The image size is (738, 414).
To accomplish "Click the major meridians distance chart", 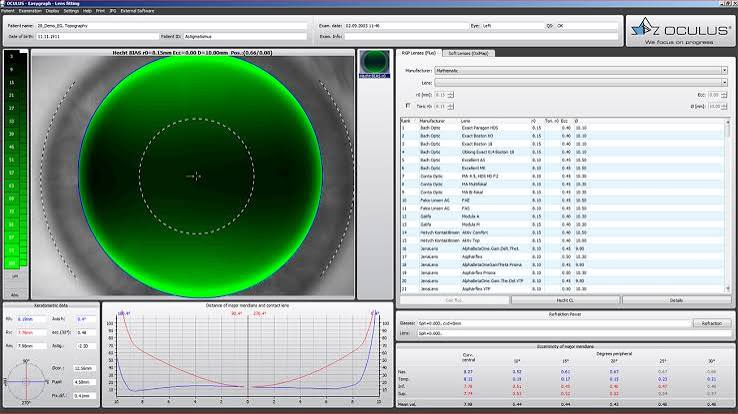I will (248, 356).
